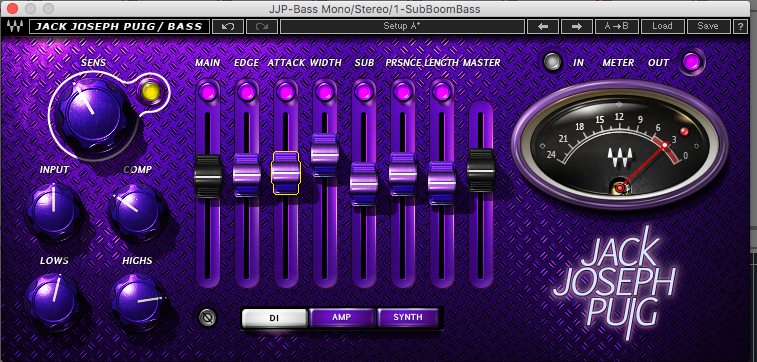Undo the last parameter change
757x362 pixels.
tap(228, 26)
